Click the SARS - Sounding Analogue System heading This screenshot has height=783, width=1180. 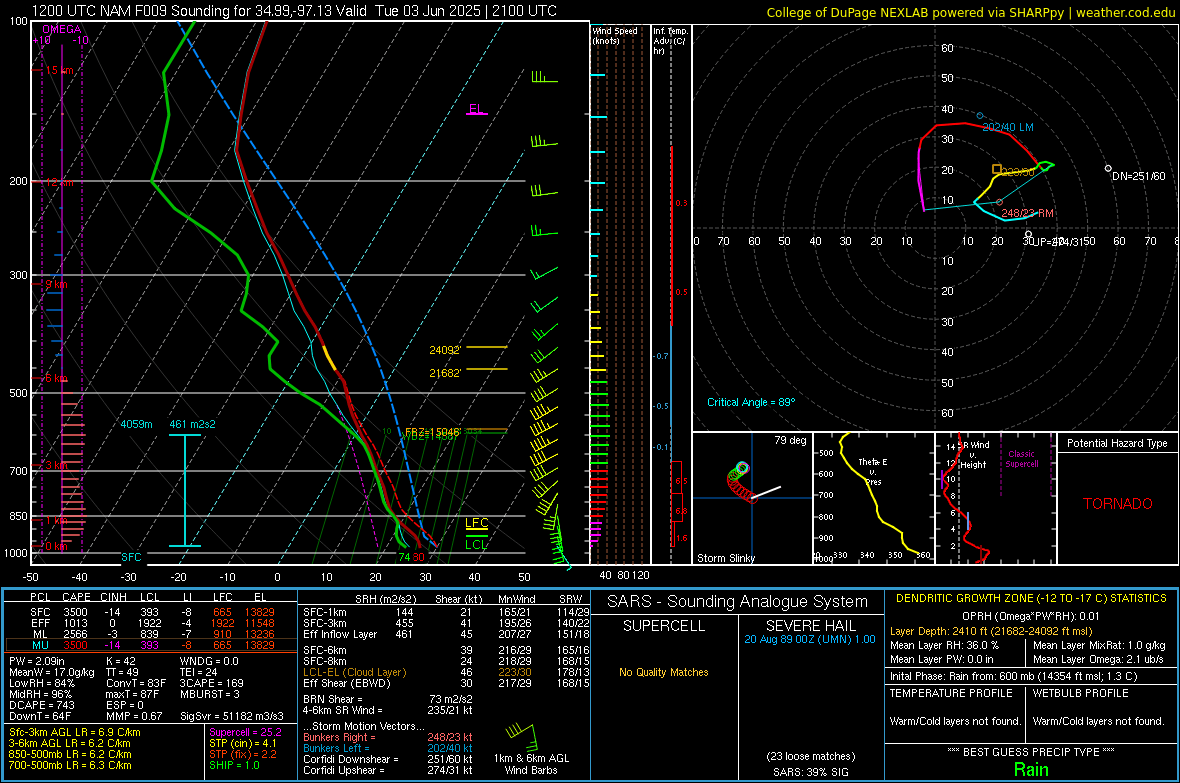[737, 602]
